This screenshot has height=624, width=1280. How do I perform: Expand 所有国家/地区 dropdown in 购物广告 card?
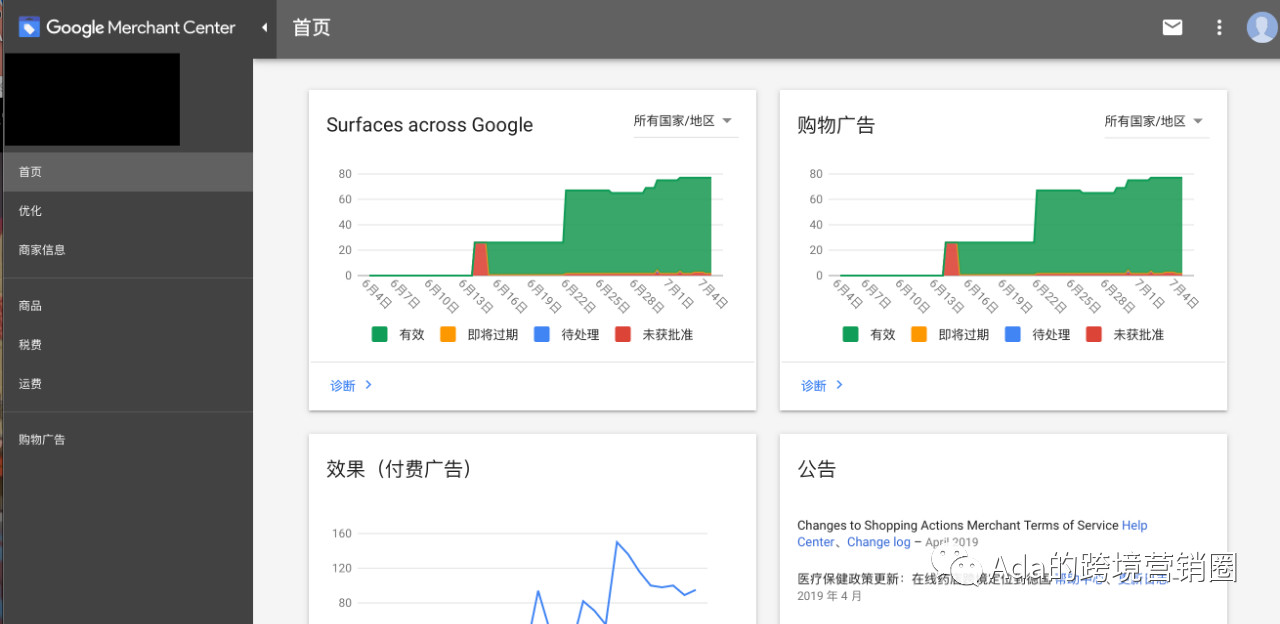click(1155, 121)
